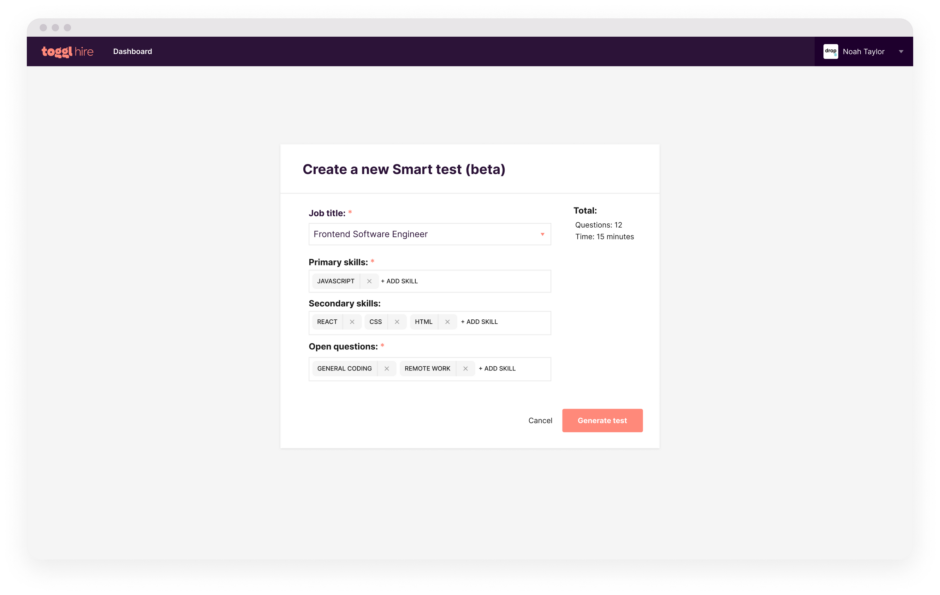Remove the REACT skill tag
Viewport: 940px width, 595px height.
pyautogui.click(x=352, y=322)
